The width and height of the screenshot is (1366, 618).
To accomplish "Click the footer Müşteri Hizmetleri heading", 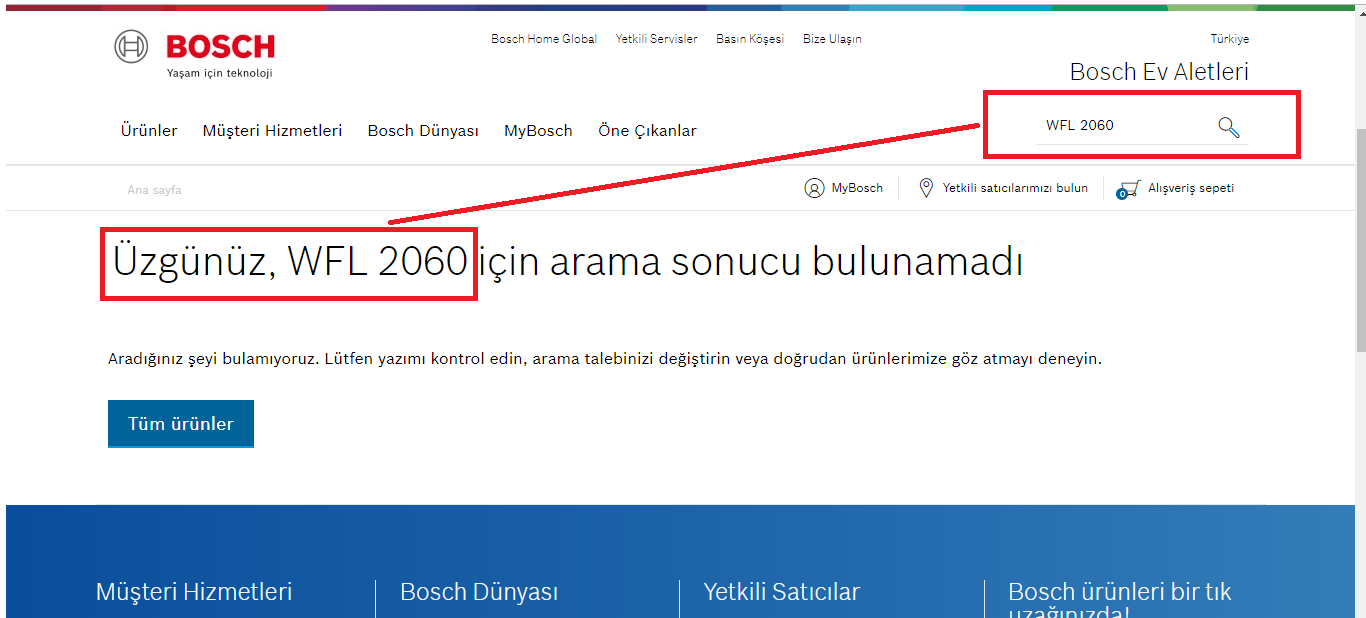I will (x=194, y=592).
